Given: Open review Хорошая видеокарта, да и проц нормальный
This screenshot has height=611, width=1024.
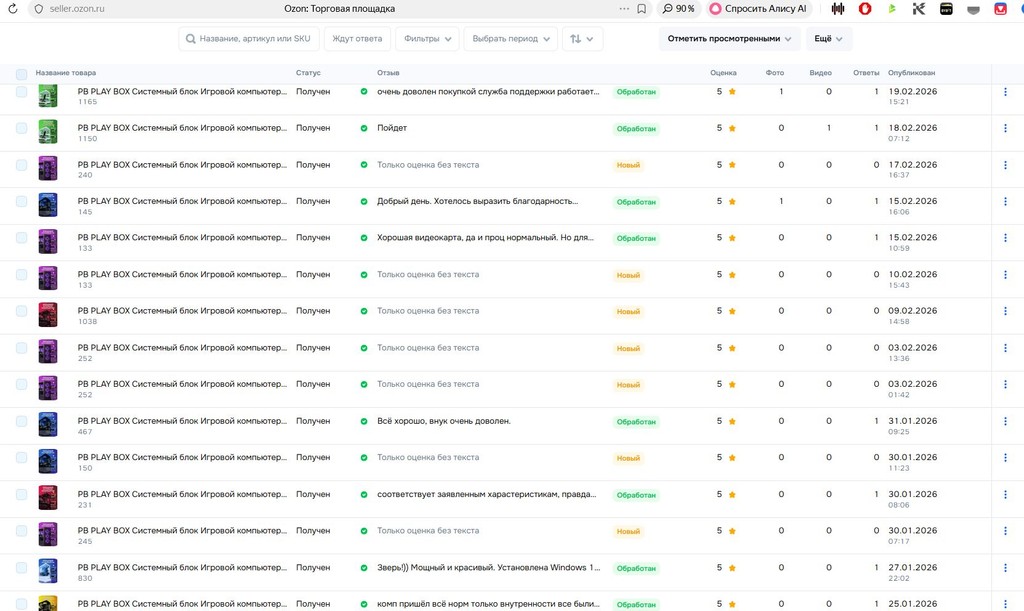Looking at the screenshot, I should [485, 238].
